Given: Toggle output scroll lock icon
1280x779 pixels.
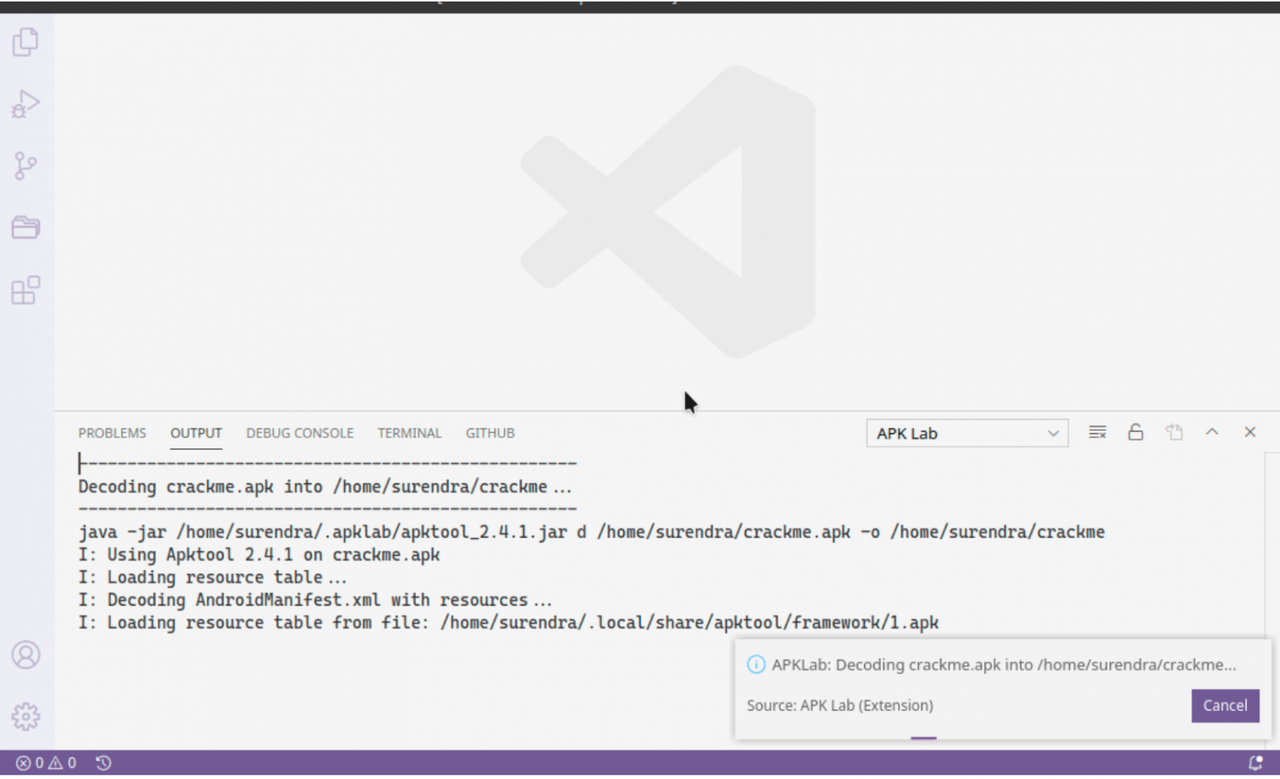Looking at the screenshot, I should coord(1135,433).
